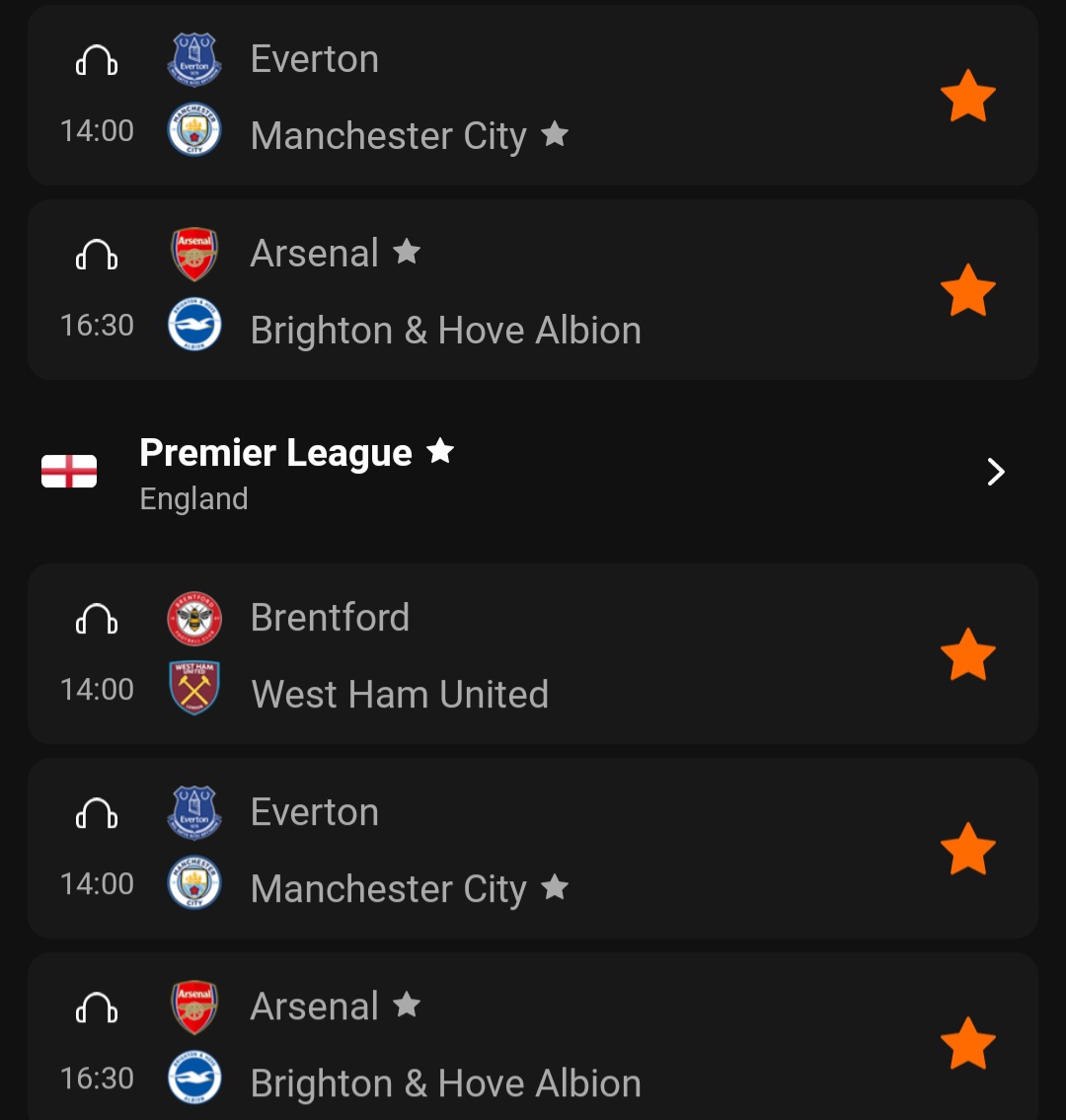Viewport: 1066px width, 1120px height.
Task: Tap 14:00 kickoff time on Brentford match
Action: 97,689
